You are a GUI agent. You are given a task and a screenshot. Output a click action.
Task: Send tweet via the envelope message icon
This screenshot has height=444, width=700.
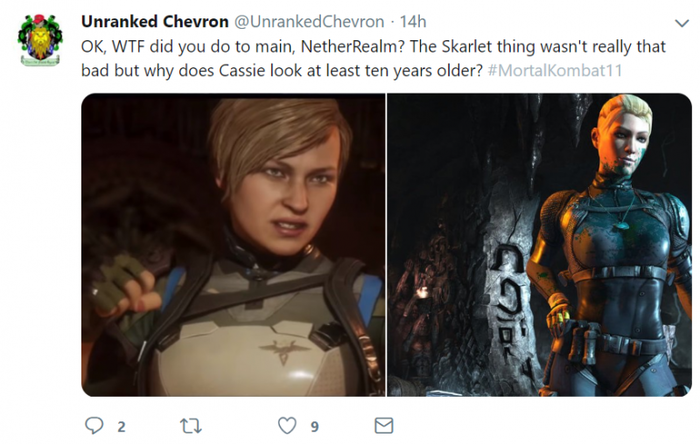[x=383, y=425]
